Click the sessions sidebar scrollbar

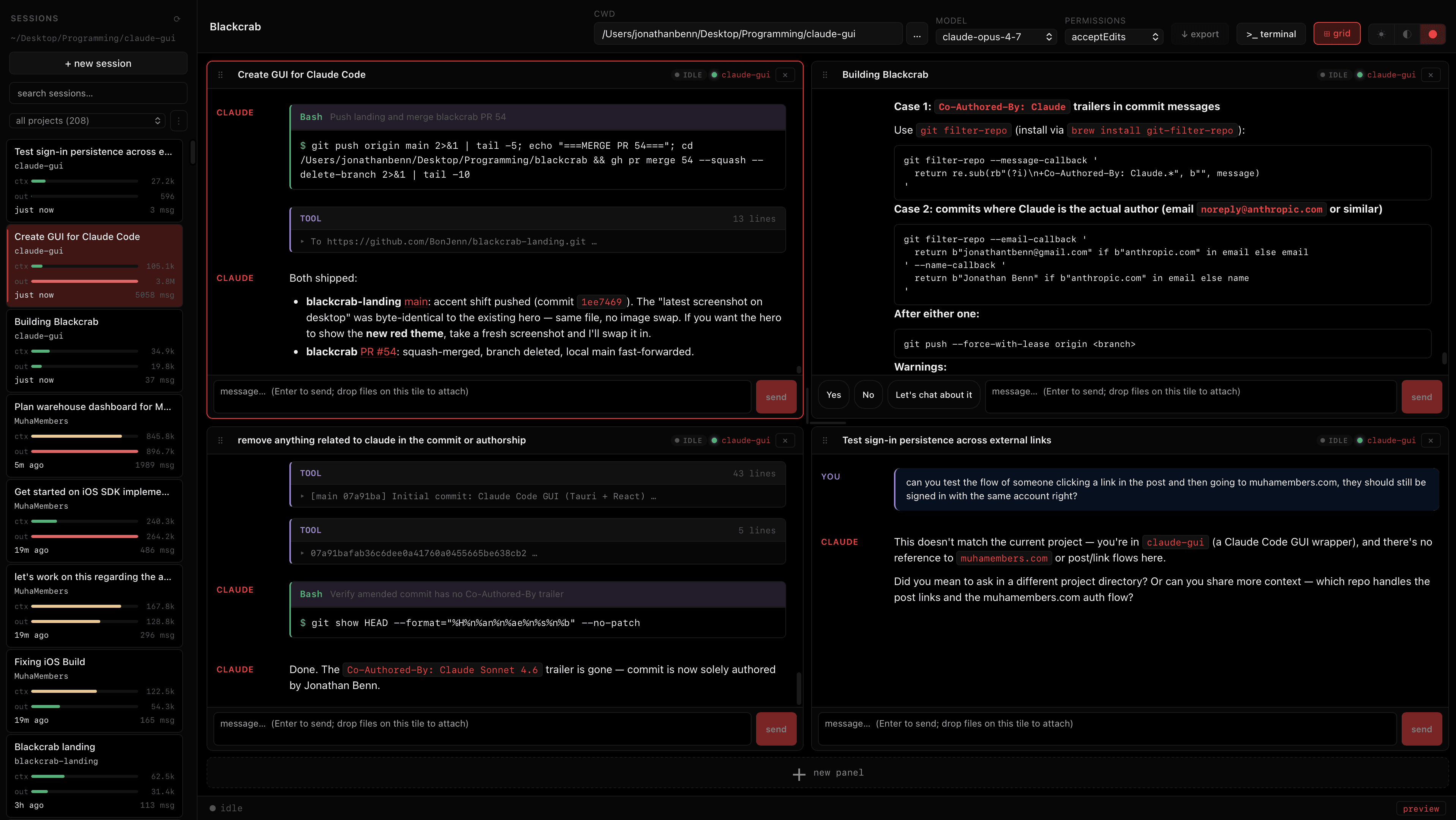[193, 153]
